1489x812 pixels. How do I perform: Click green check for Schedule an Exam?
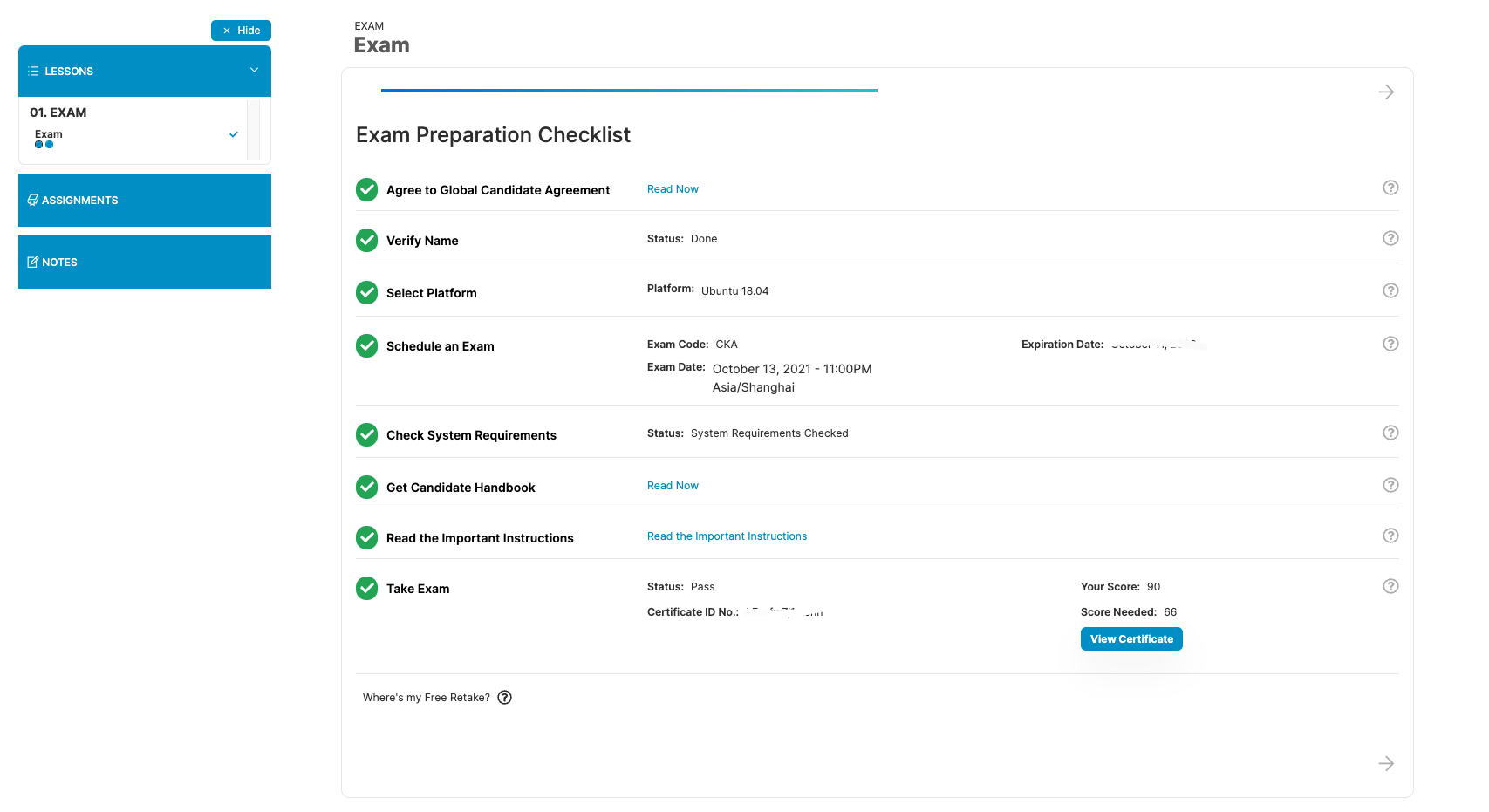[366, 345]
